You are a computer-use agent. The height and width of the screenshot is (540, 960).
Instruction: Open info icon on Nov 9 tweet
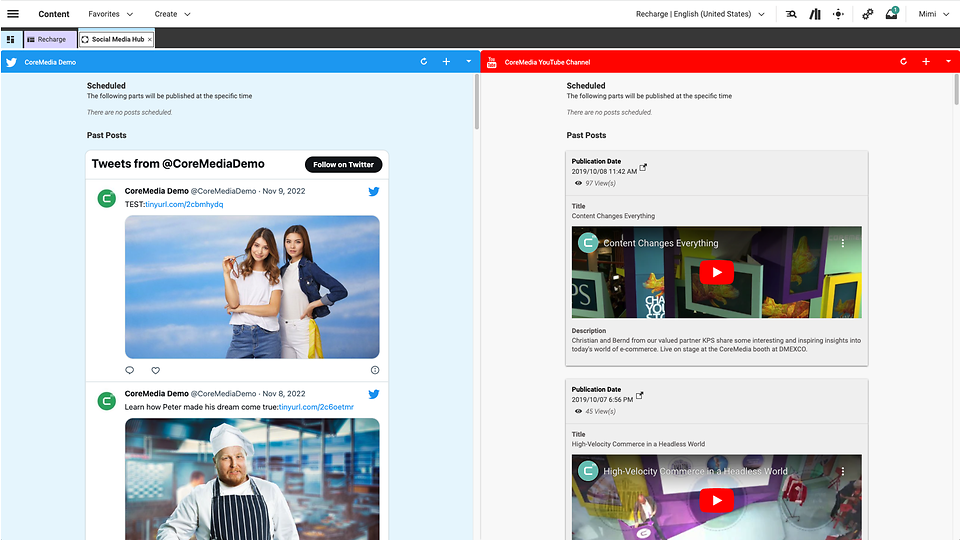pos(375,370)
